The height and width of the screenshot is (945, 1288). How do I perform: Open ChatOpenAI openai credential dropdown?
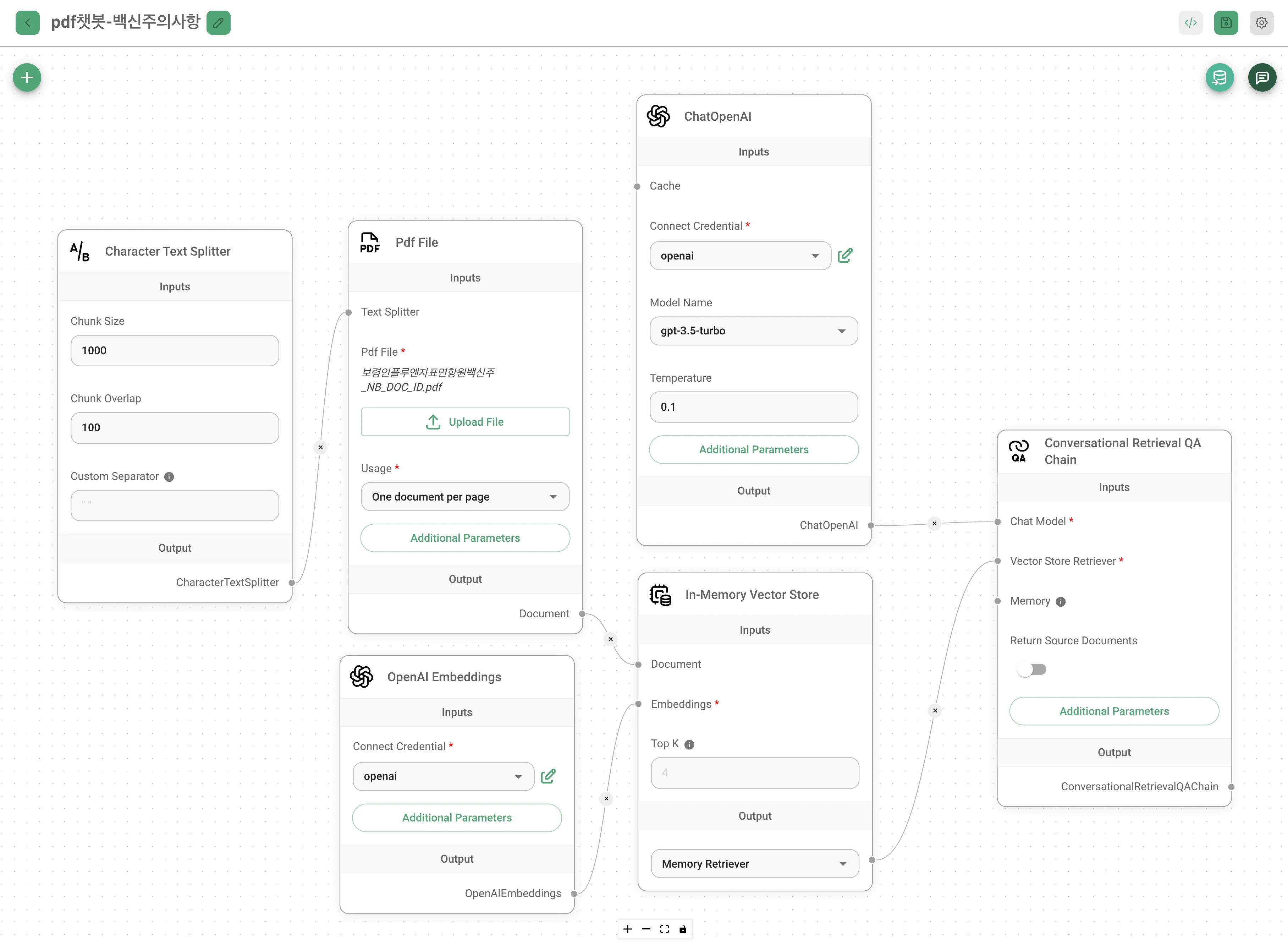pyautogui.click(x=740, y=256)
